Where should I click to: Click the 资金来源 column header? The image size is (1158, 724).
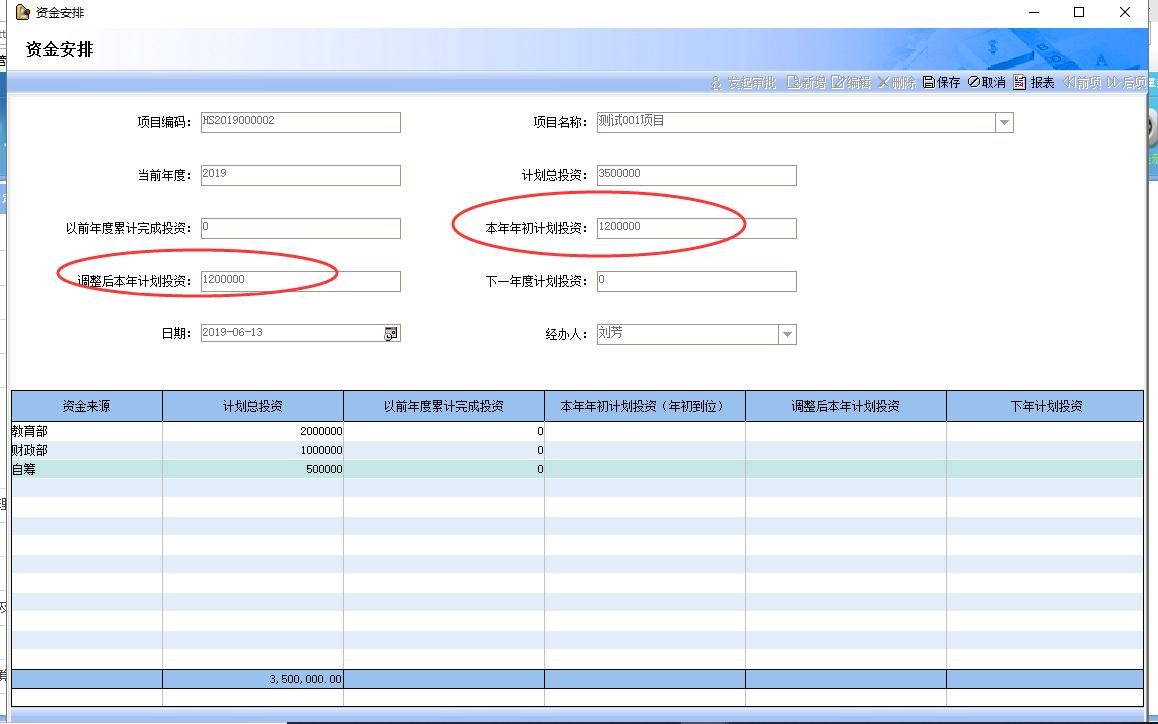[86, 406]
